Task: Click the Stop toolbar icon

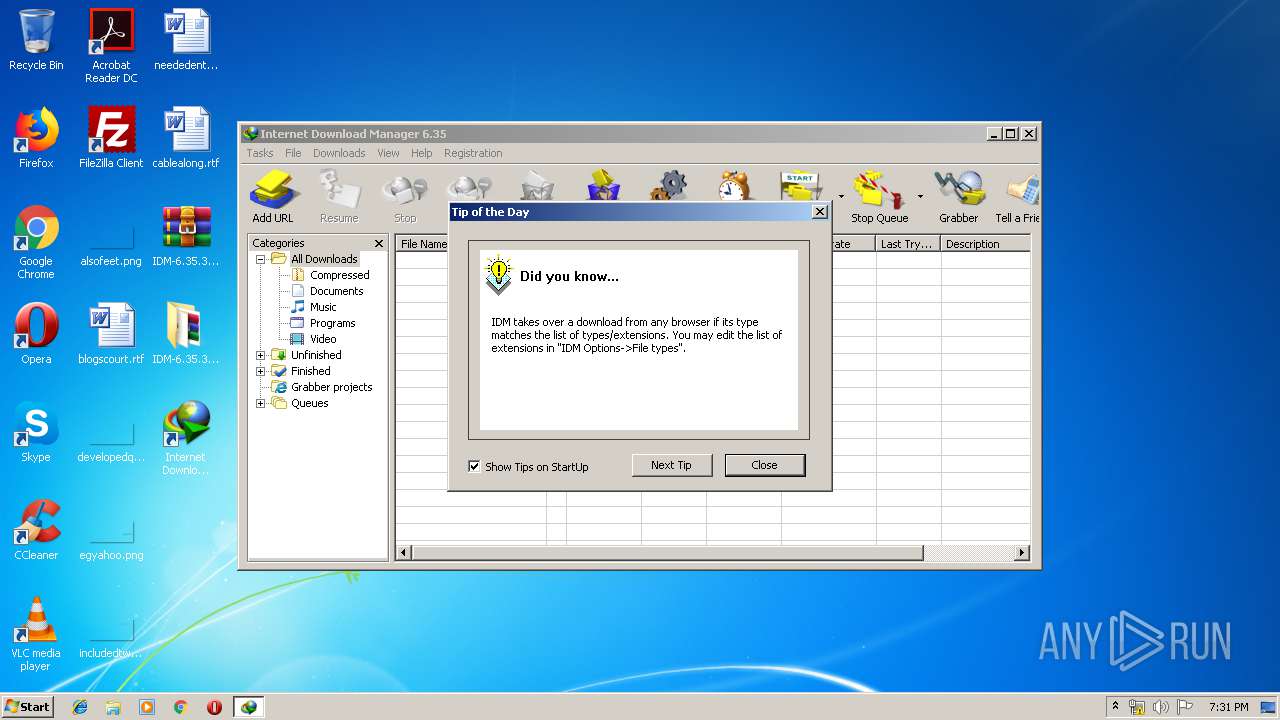Action: click(x=405, y=196)
